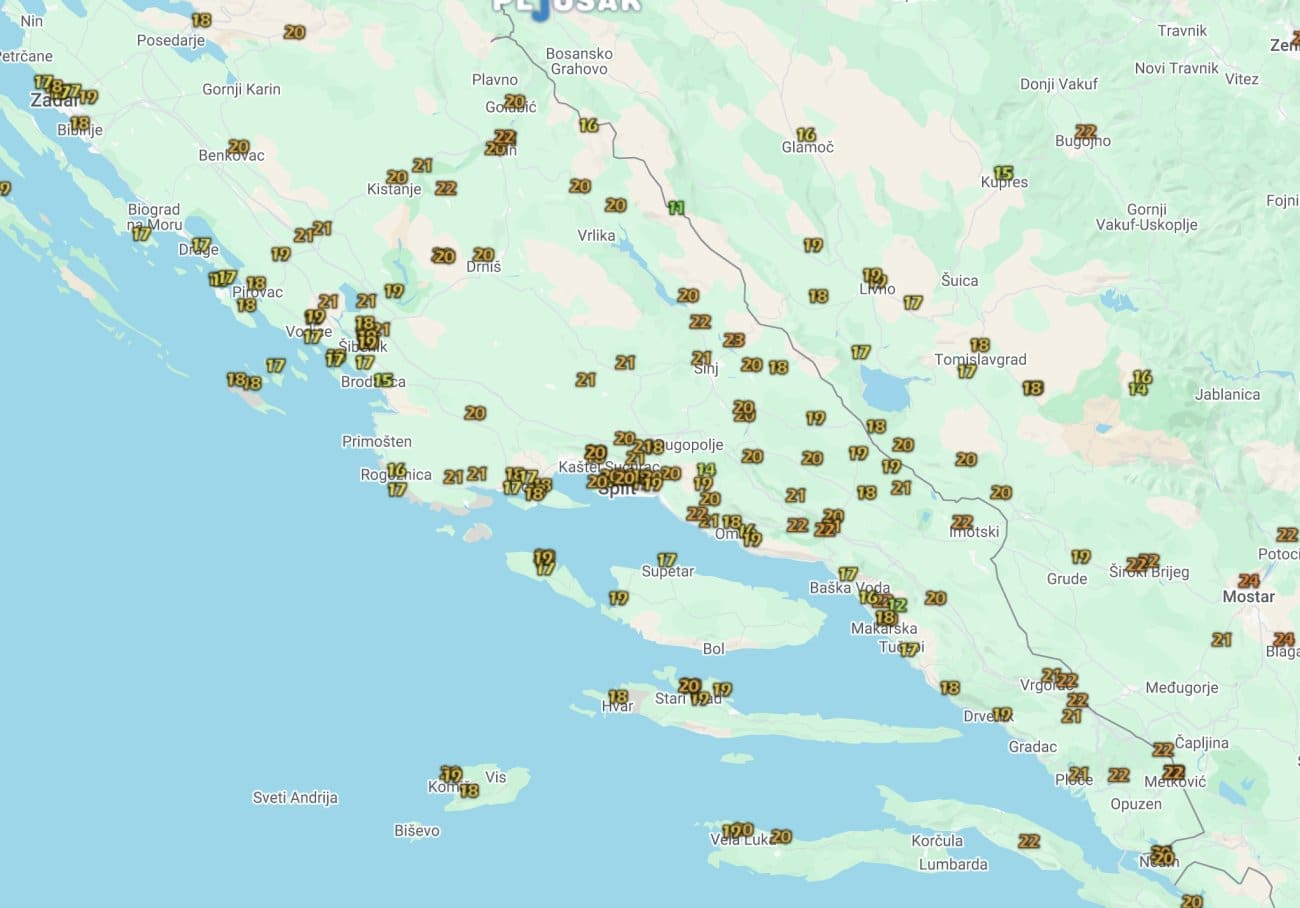Click the 18 marker above Tomislavgrad
The width and height of the screenshot is (1300, 908).
click(979, 345)
